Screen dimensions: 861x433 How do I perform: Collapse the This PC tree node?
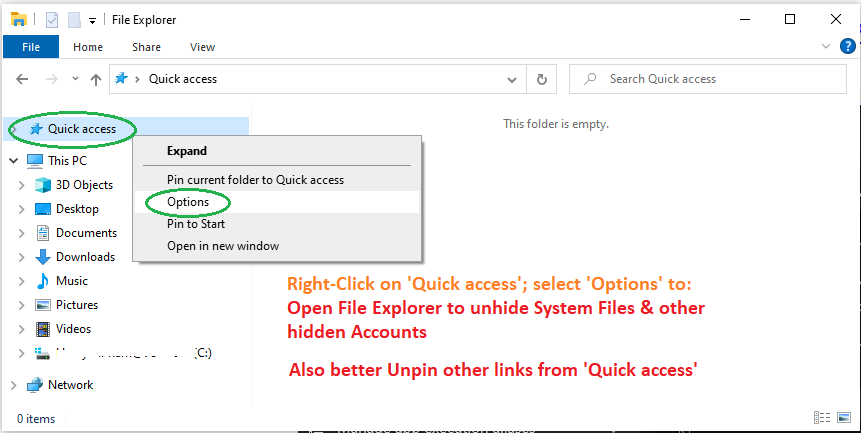(x=14, y=161)
